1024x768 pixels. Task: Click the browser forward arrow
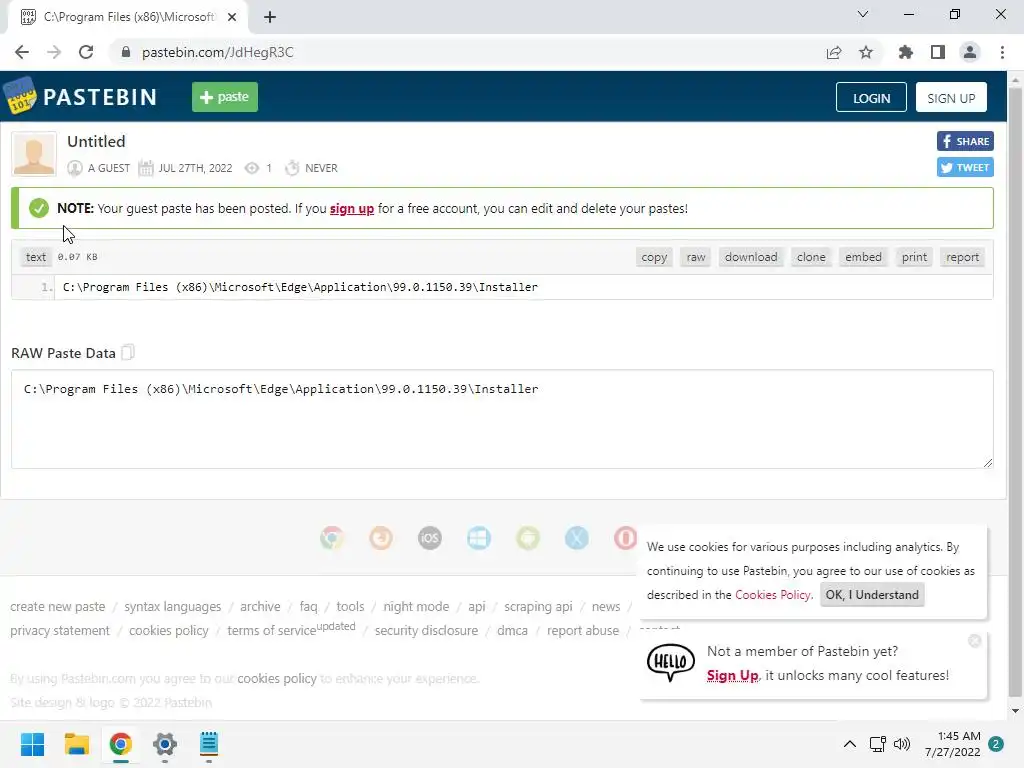coord(54,52)
